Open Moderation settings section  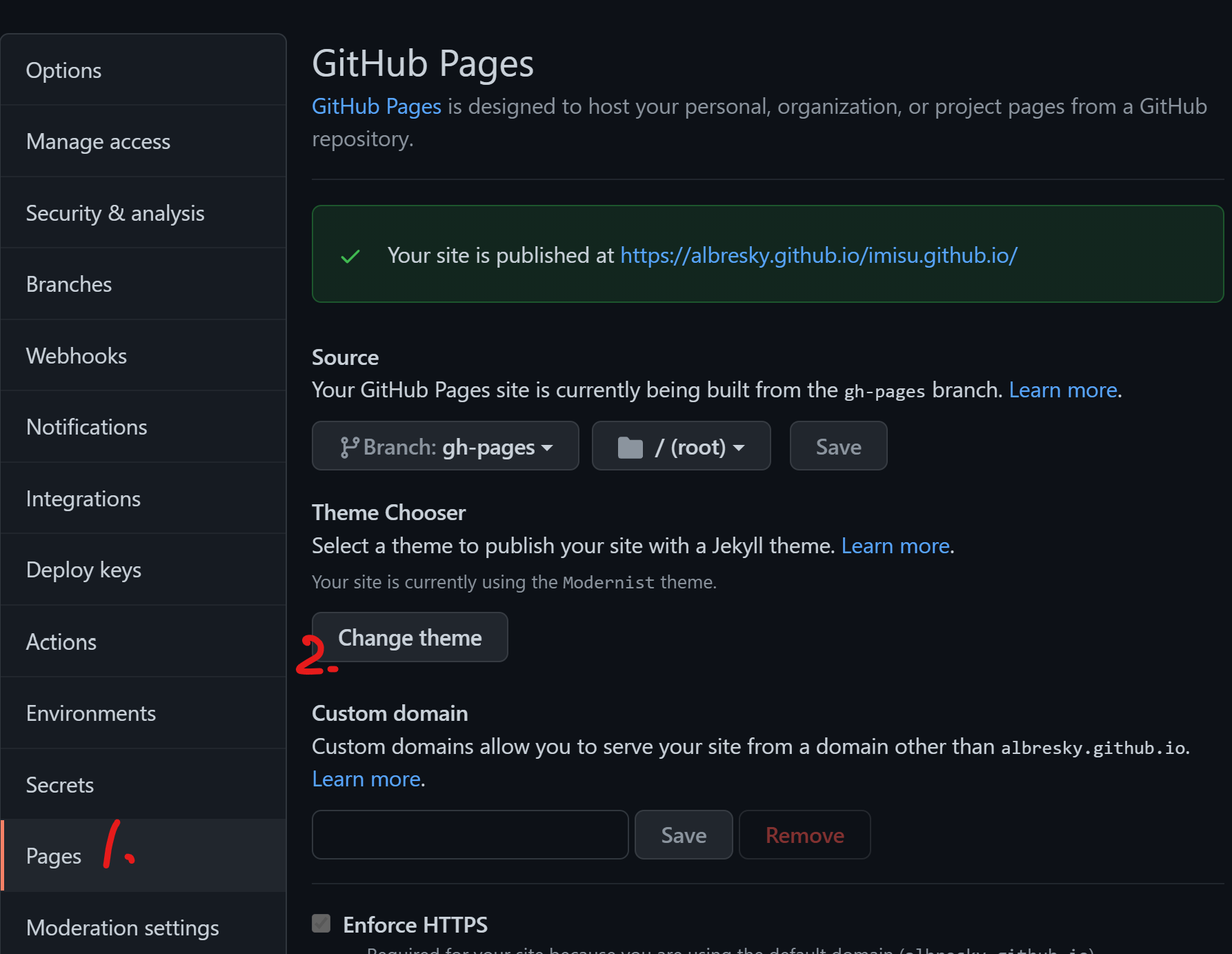tap(143, 928)
